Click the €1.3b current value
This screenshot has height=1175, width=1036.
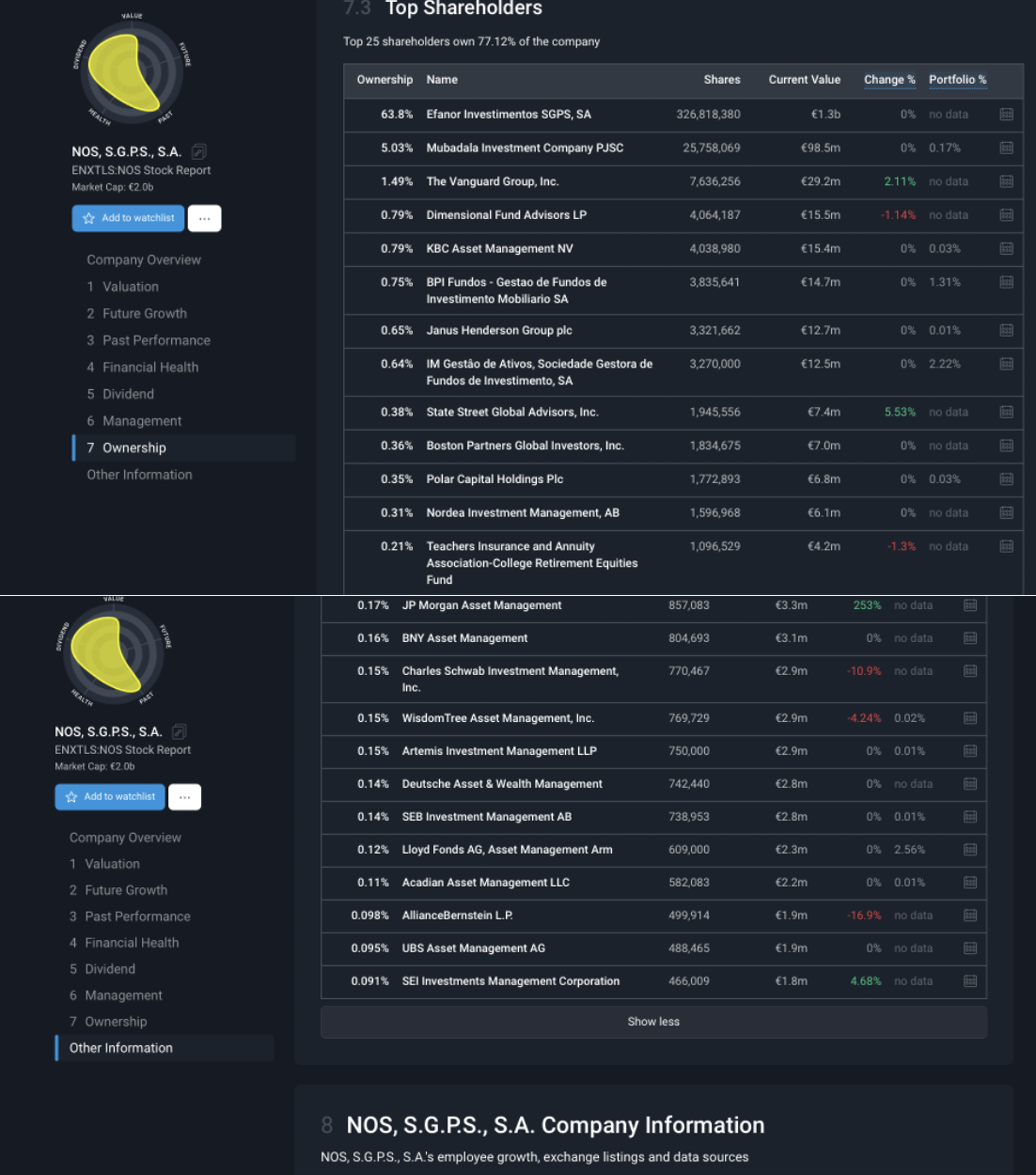(x=825, y=115)
